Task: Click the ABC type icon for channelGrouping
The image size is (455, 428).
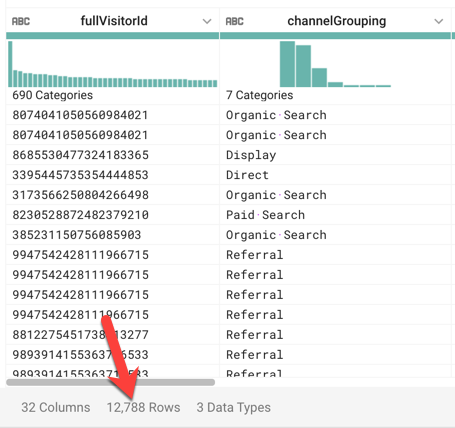Action: pos(234,21)
